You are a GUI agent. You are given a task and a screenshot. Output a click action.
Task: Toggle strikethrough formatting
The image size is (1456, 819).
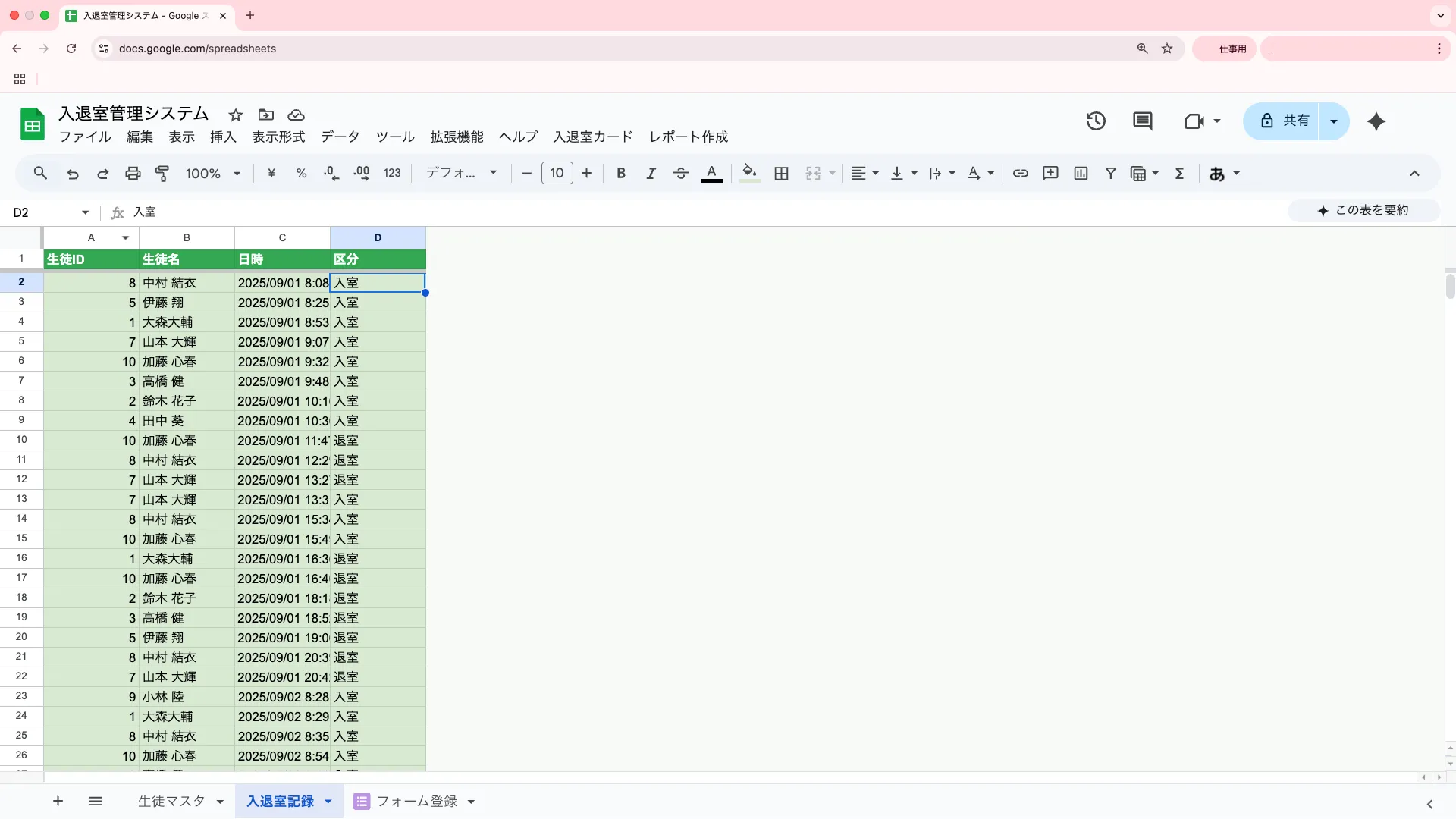pos(680,174)
